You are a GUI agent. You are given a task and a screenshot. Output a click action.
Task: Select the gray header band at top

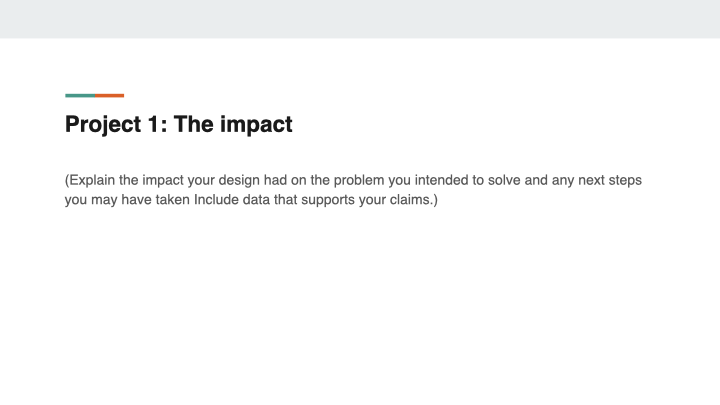360,18
